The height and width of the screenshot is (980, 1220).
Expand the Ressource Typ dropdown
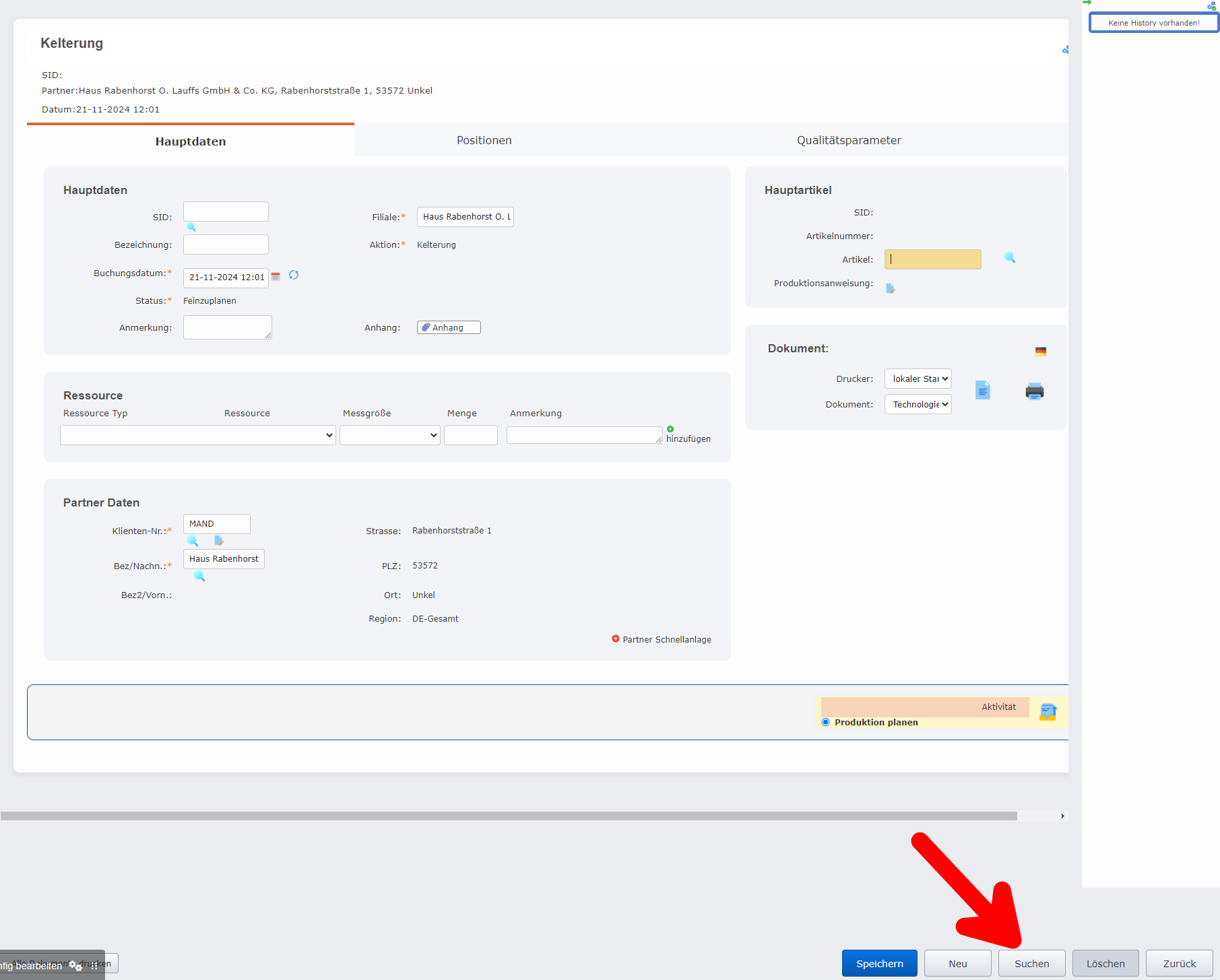point(197,435)
